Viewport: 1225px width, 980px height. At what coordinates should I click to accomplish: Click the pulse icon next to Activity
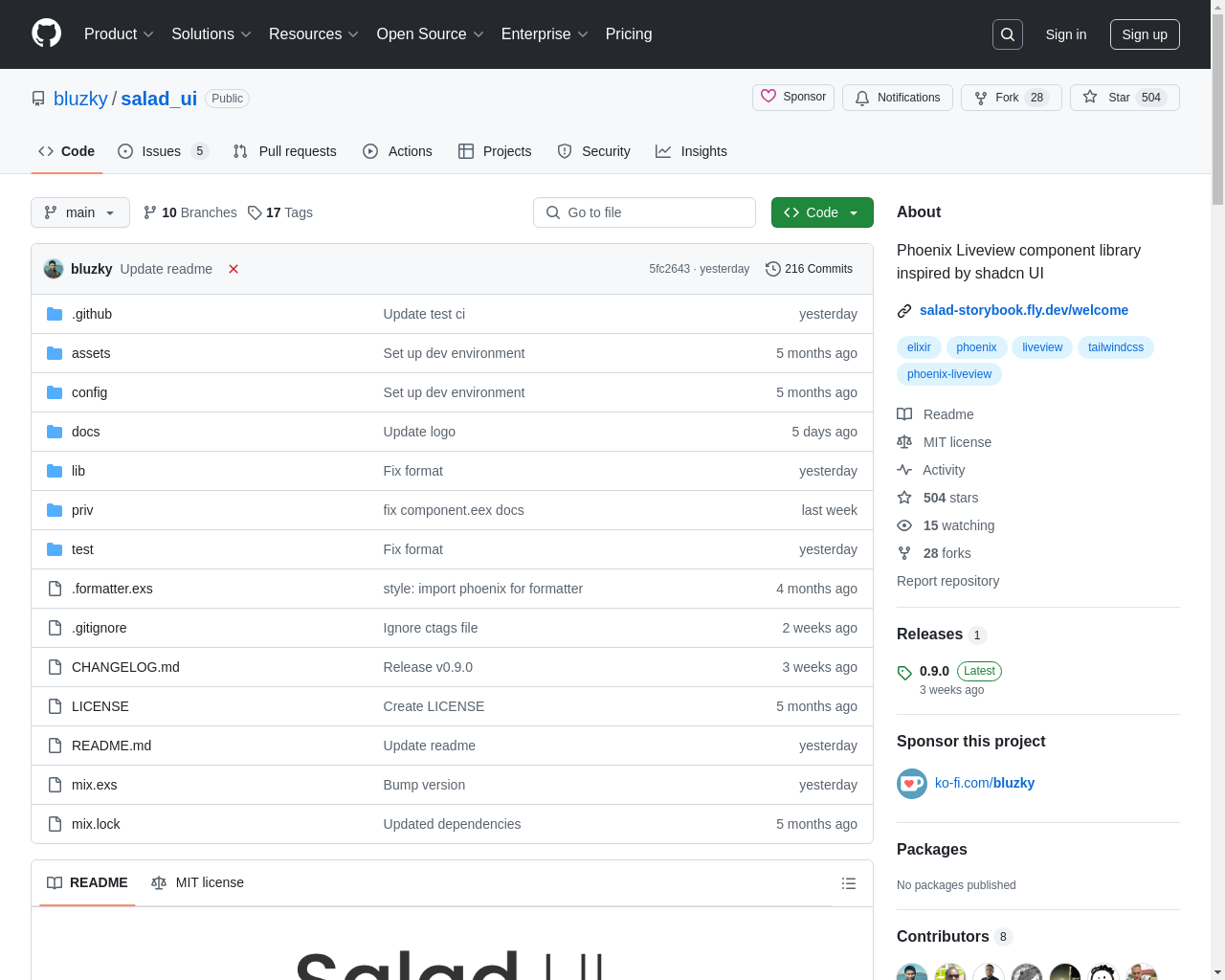click(904, 470)
